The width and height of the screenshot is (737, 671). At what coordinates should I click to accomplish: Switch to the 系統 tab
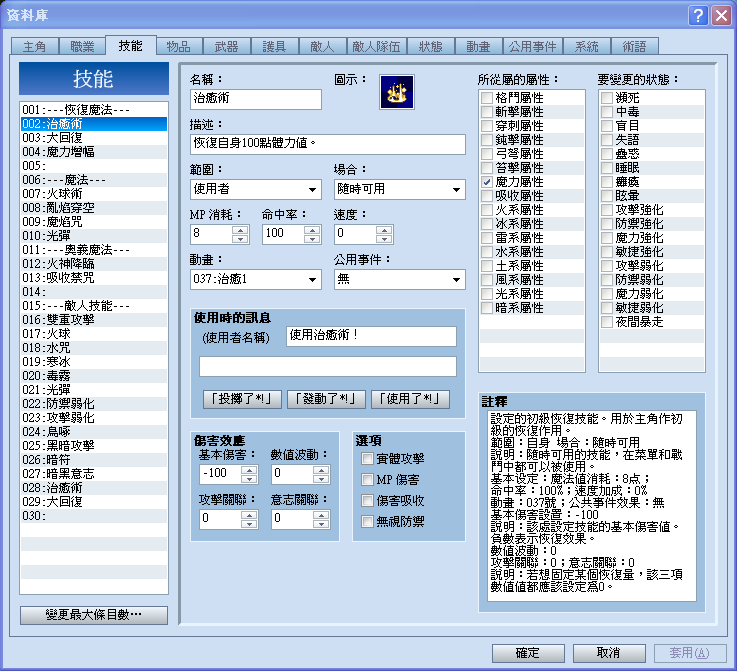tap(587, 47)
